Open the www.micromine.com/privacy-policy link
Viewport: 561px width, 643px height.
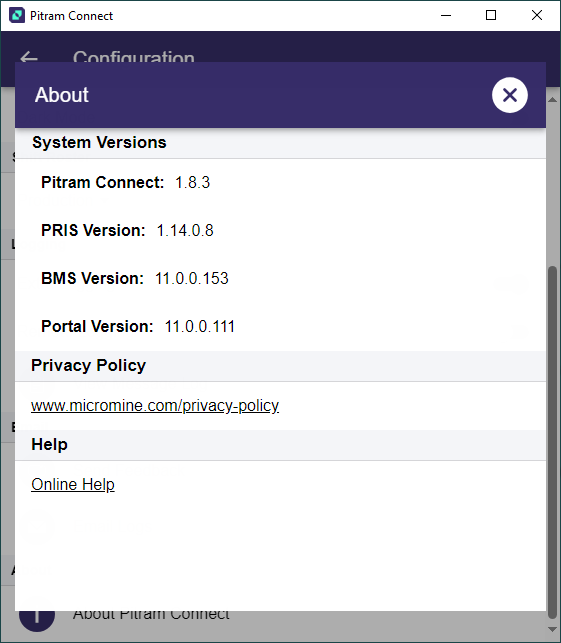click(x=155, y=406)
